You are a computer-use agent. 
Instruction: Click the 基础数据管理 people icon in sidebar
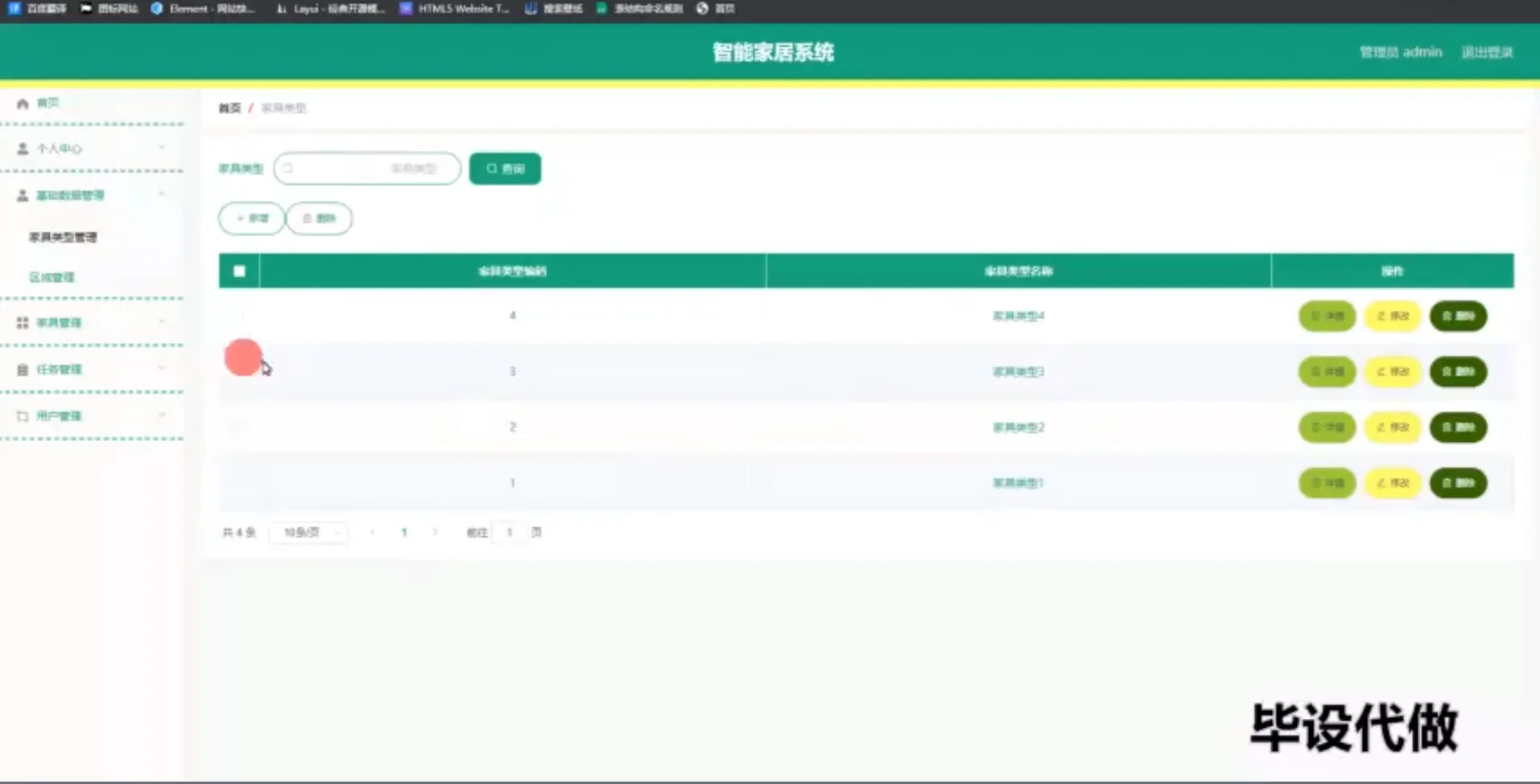click(x=22, y=195)
